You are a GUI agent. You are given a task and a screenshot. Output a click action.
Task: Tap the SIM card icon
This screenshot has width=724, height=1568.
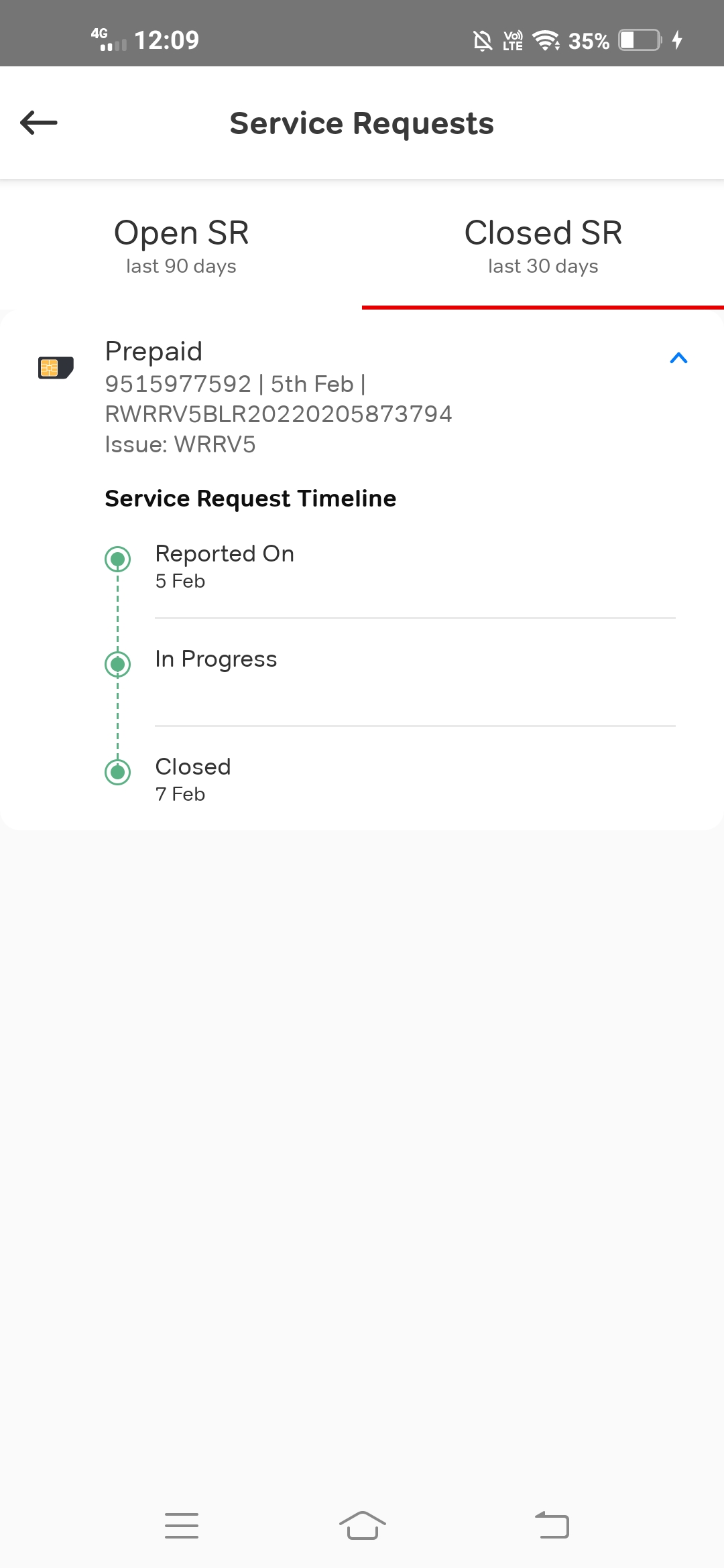click(56, 367)
